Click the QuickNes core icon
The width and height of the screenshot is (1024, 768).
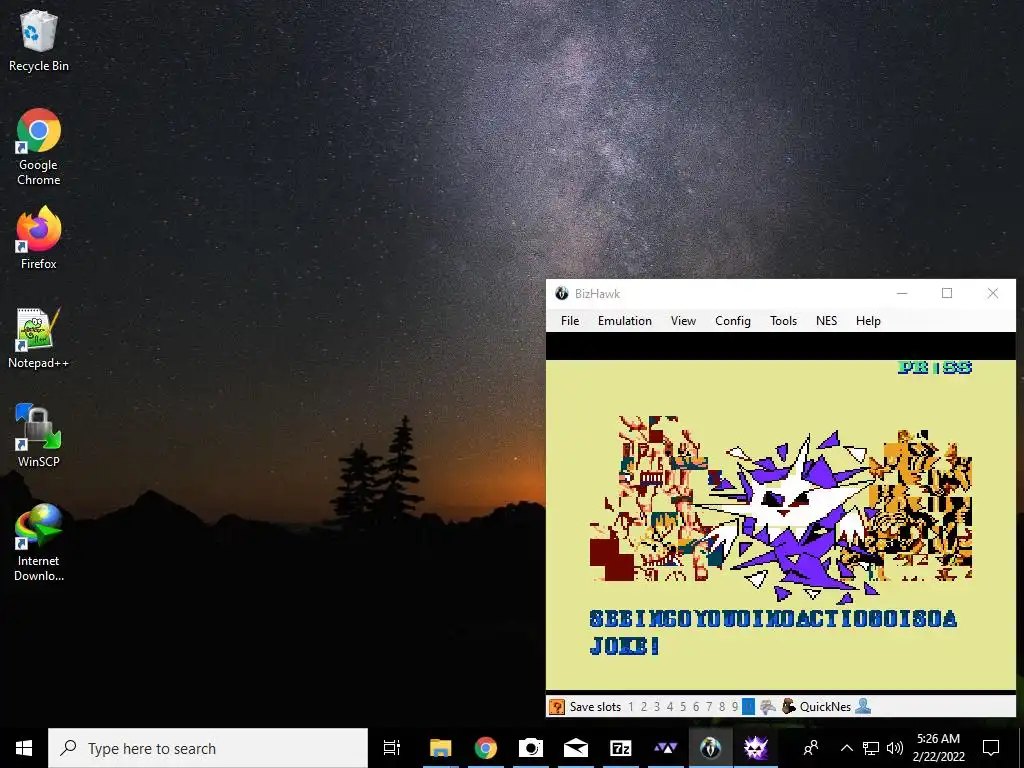789,707
